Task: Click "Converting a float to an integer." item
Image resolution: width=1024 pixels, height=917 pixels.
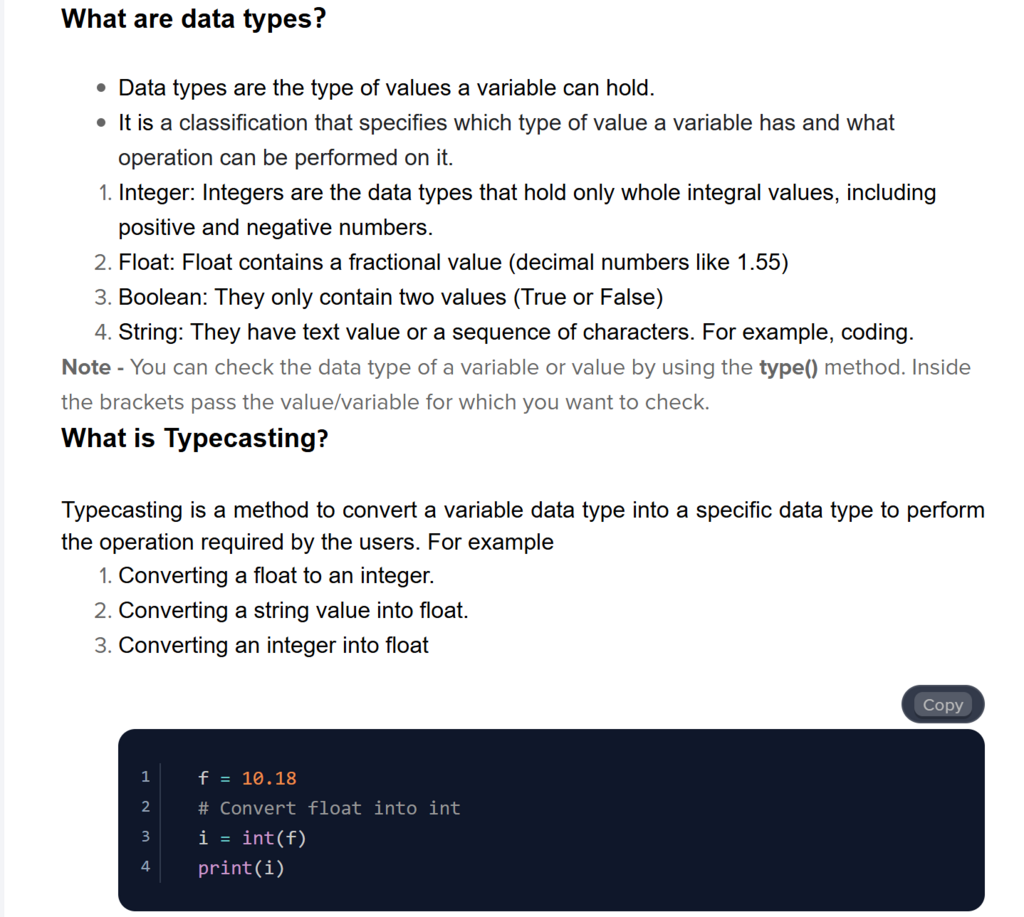Action: coord(276,576)
